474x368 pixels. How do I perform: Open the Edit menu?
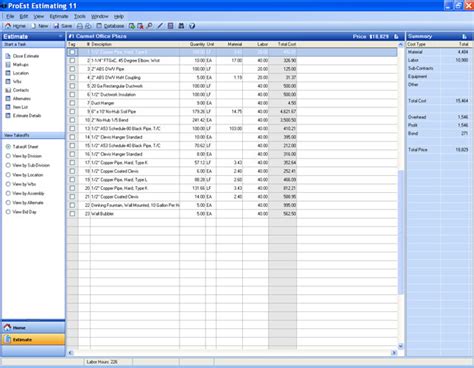click(x=24, y=16)
